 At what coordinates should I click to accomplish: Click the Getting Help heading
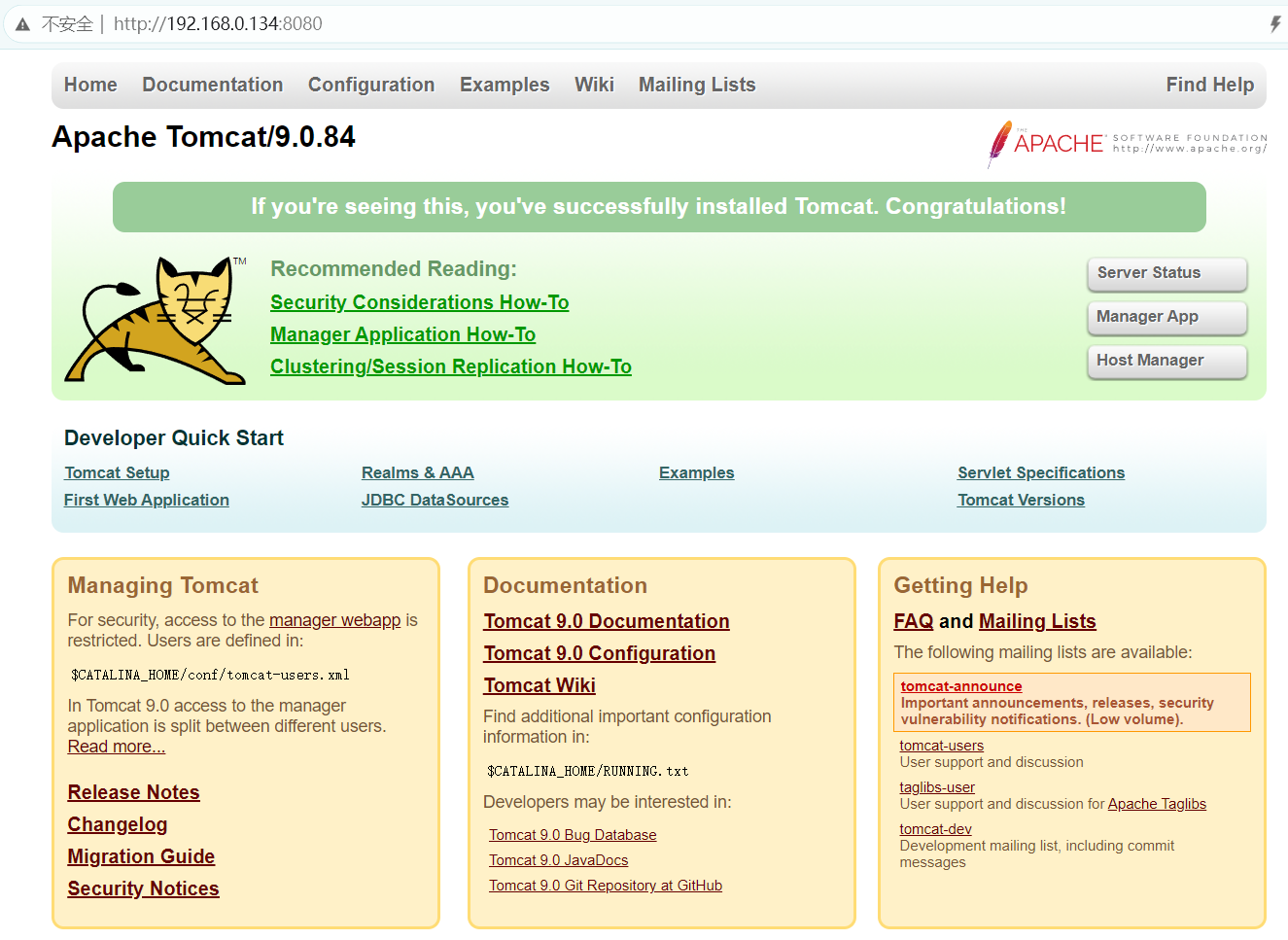click(960, 585)
